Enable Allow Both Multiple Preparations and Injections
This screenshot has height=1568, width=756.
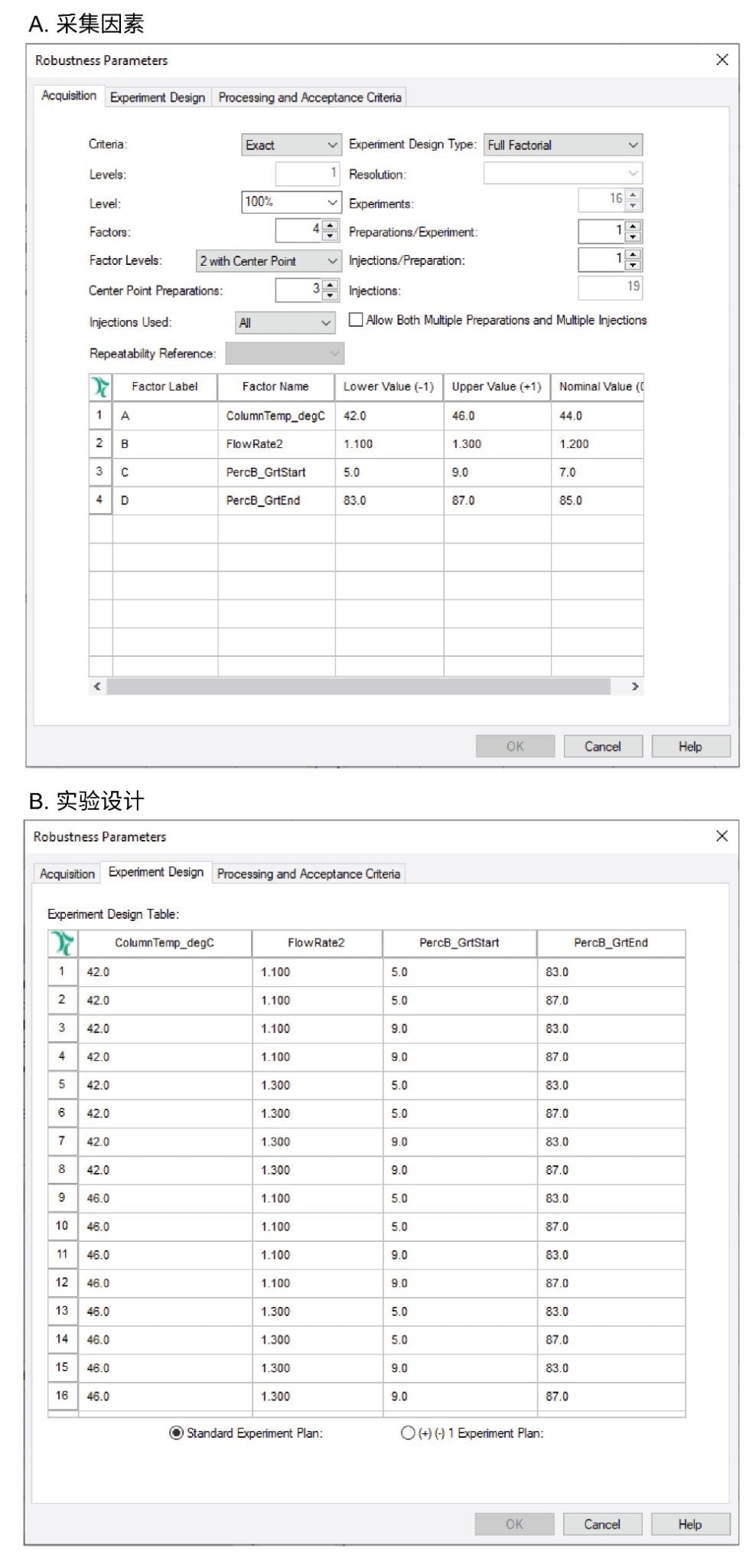356,320
